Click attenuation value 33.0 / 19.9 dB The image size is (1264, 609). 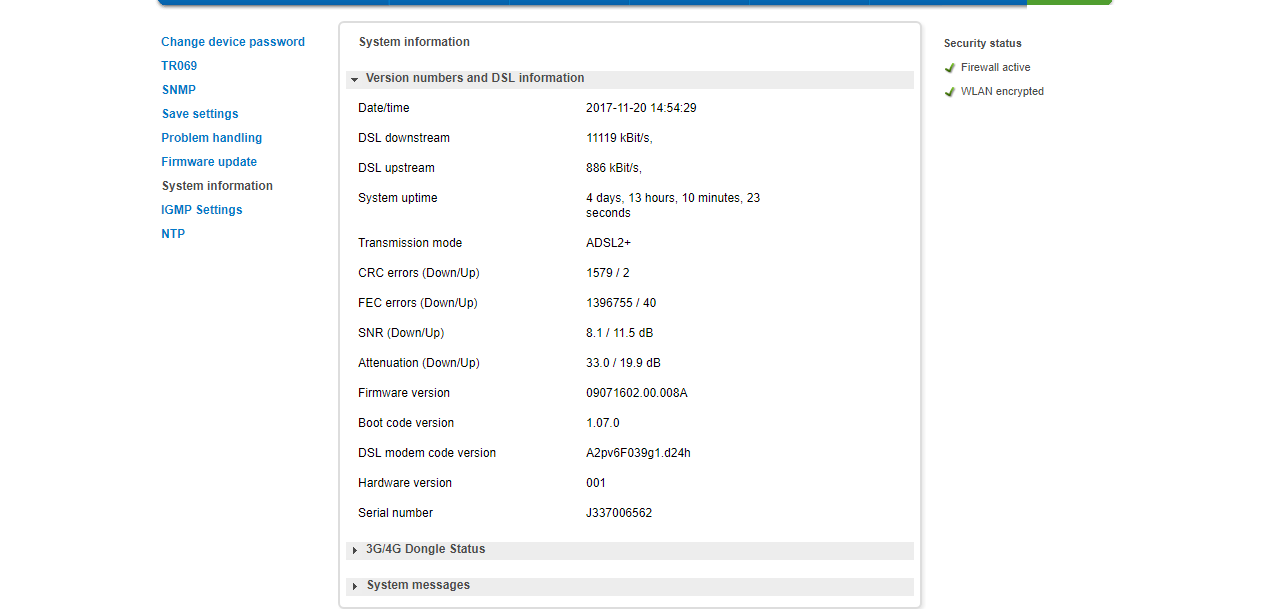click(x=623, y=363)
